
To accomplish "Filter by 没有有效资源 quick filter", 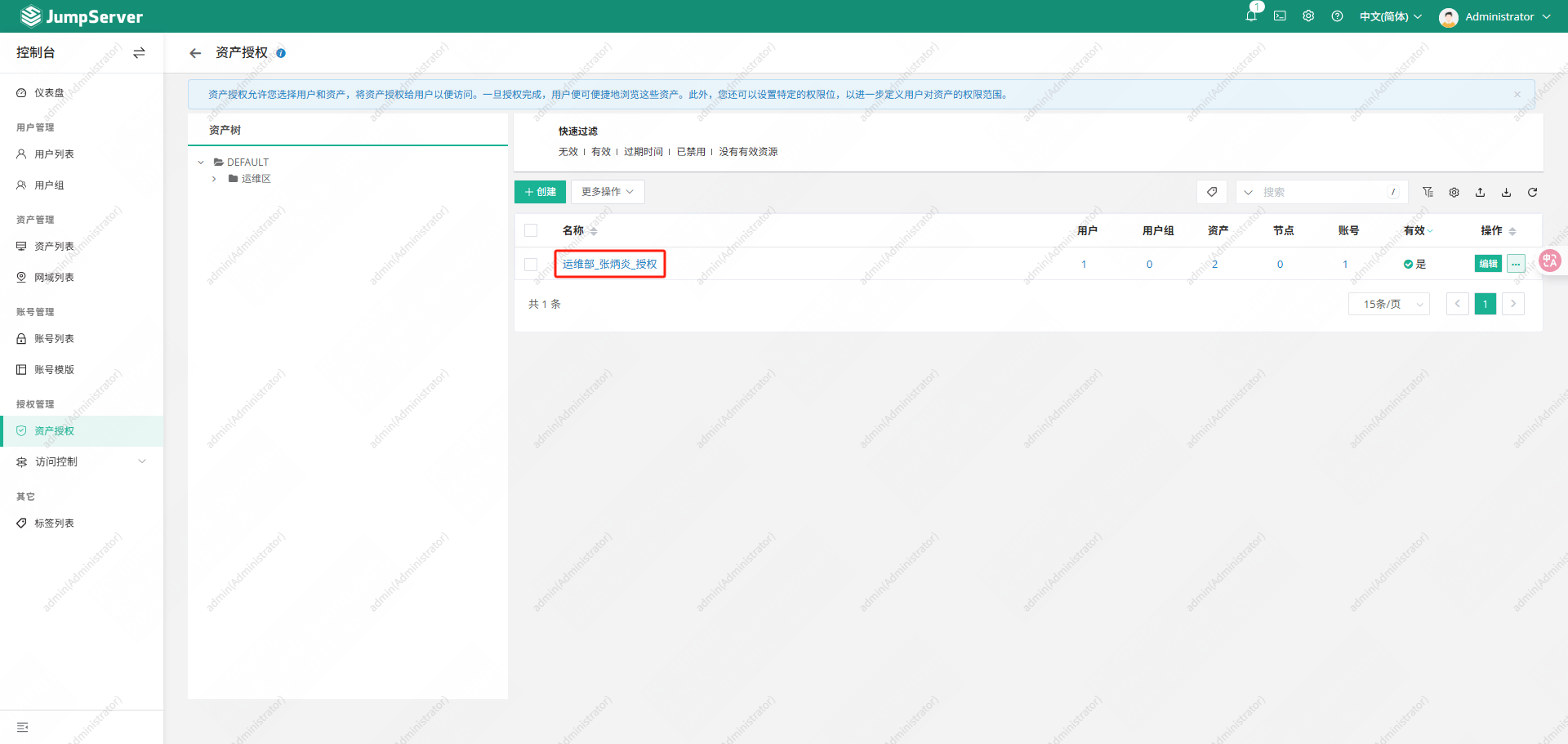I will pyautogui.click(x=748, y=152).
